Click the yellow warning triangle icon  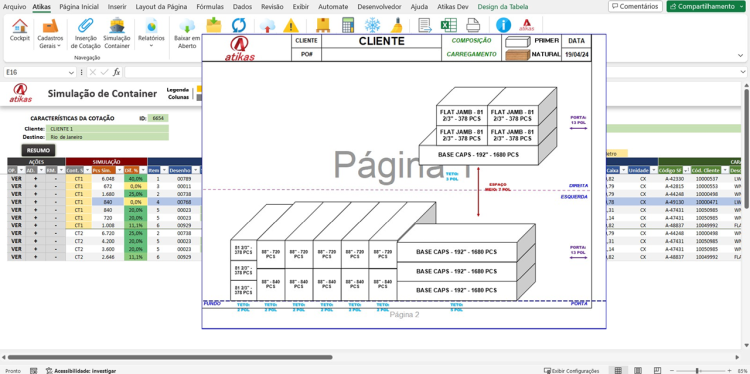(x=291, y=26)
